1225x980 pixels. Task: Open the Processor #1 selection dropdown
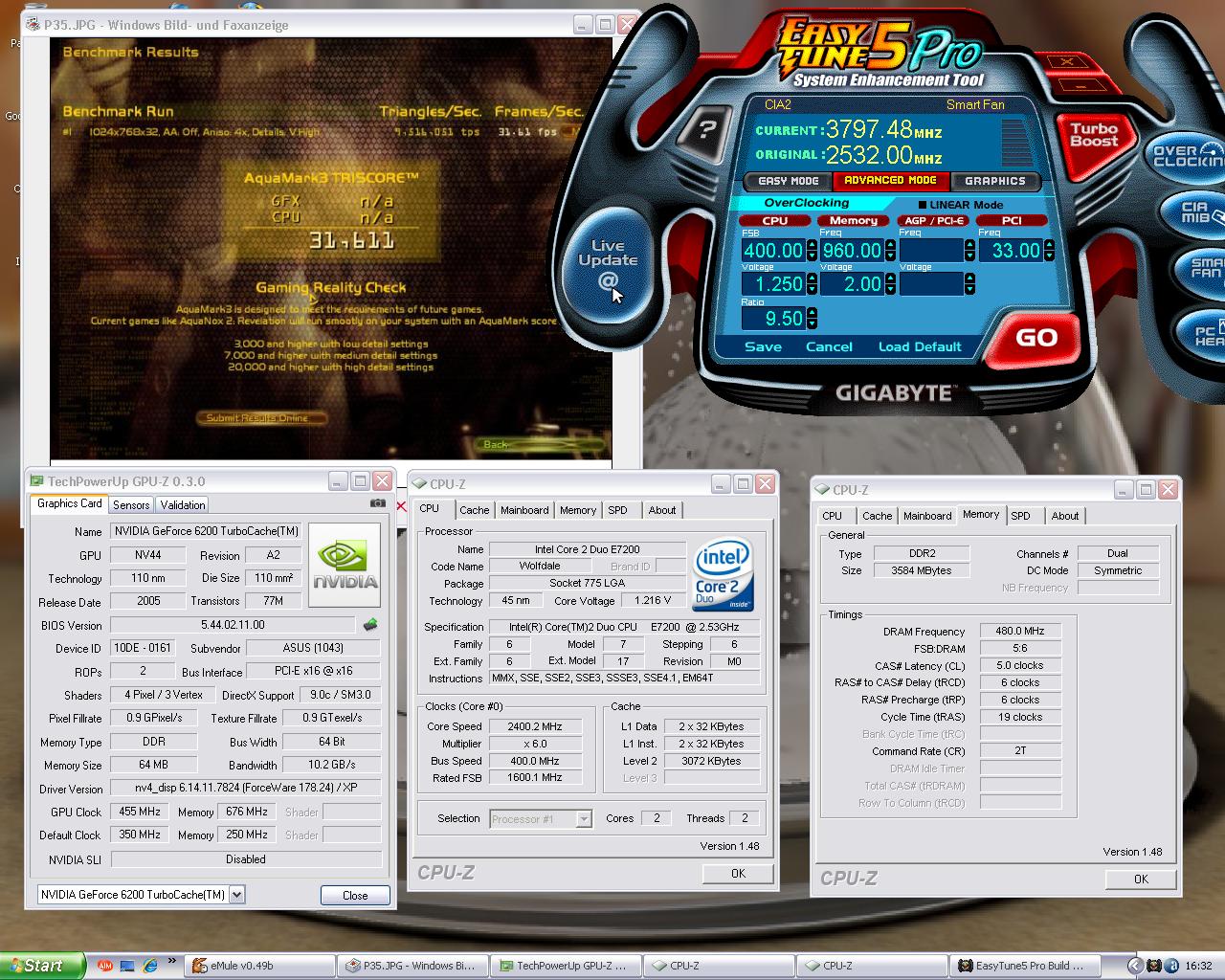tap(583, 819)
